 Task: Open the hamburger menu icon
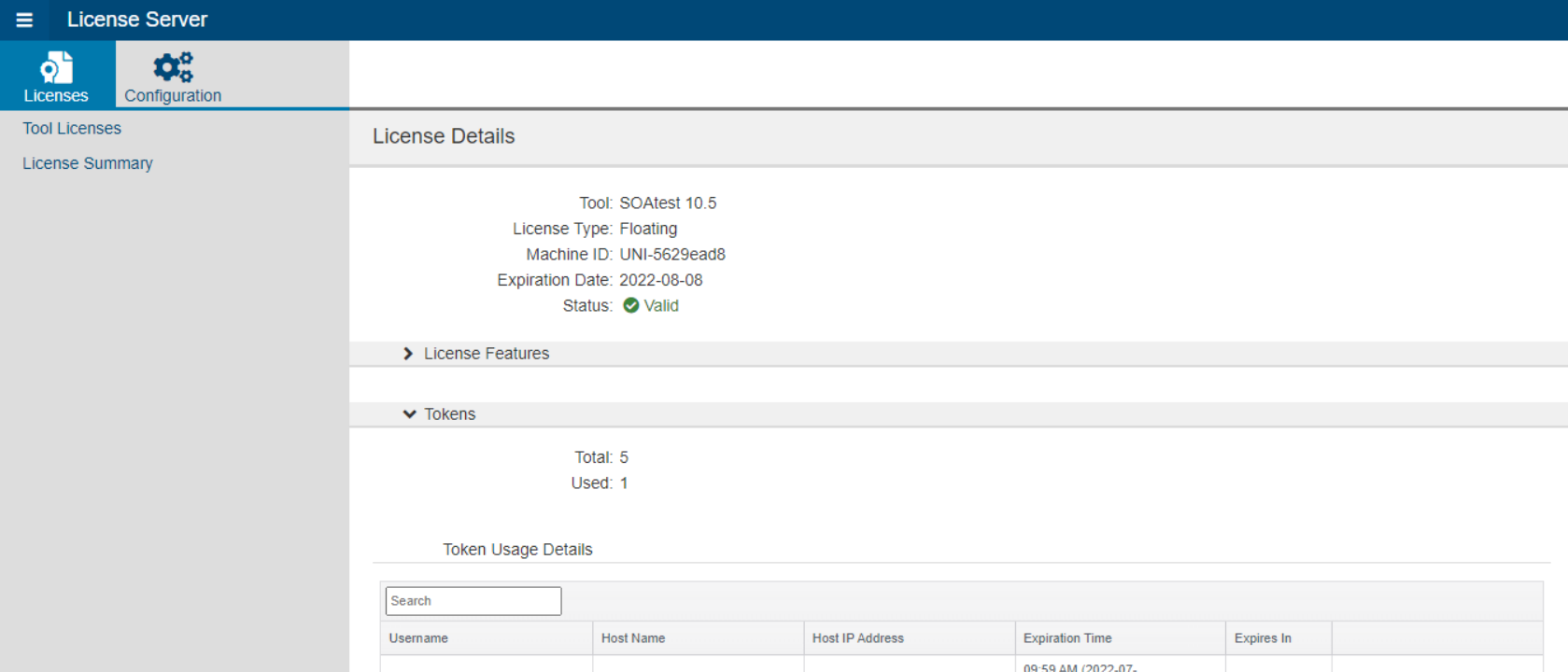click(24, 20)
